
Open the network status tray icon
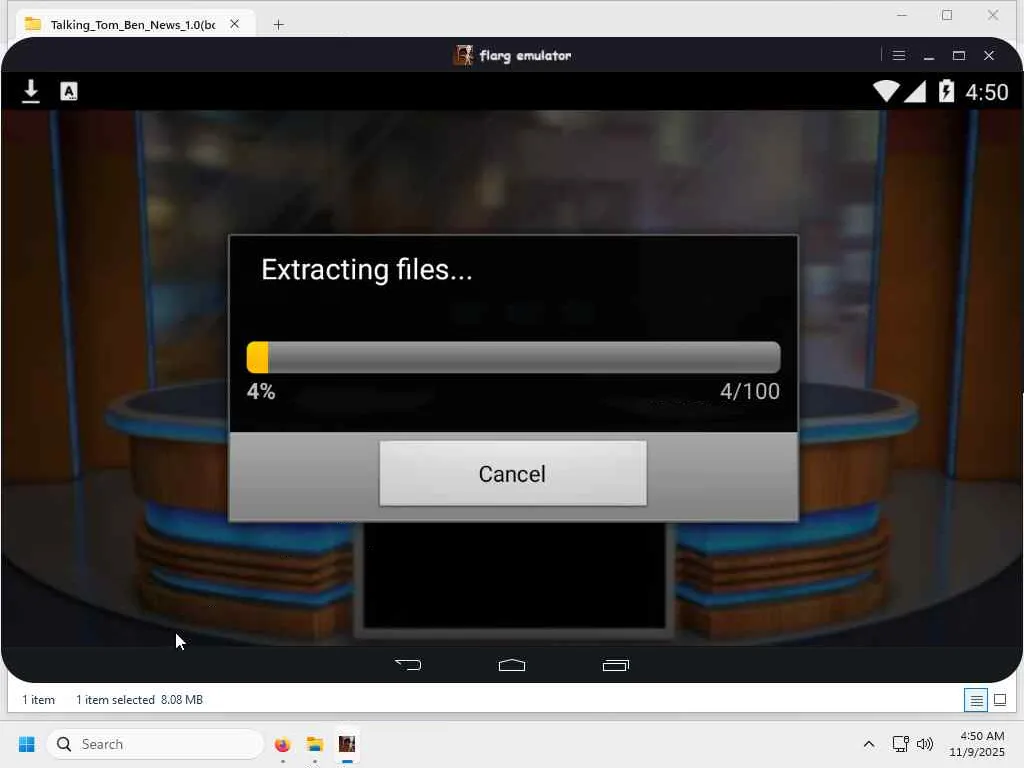coord(901,744)
